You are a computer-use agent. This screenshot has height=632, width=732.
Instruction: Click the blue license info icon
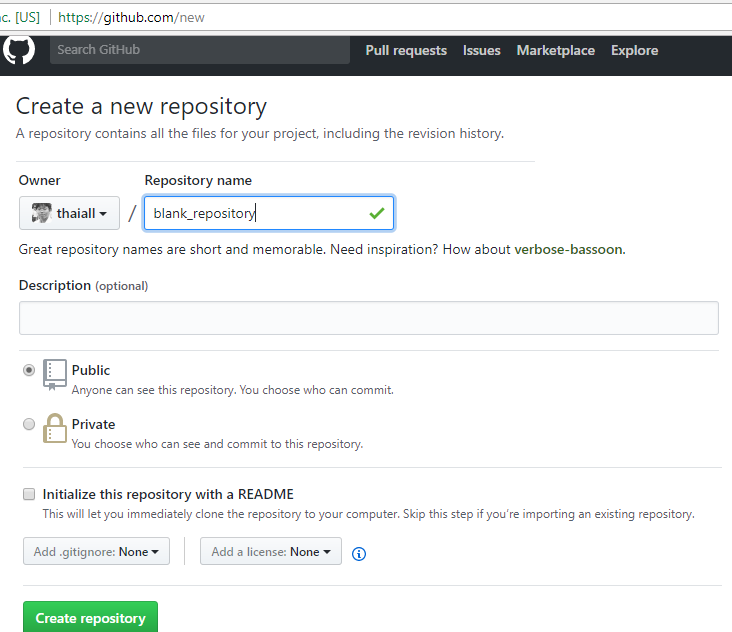click(x=359, y=553)
